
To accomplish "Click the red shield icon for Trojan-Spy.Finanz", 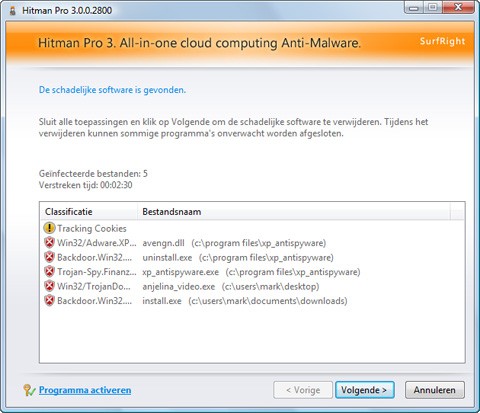I will (49, 272).
